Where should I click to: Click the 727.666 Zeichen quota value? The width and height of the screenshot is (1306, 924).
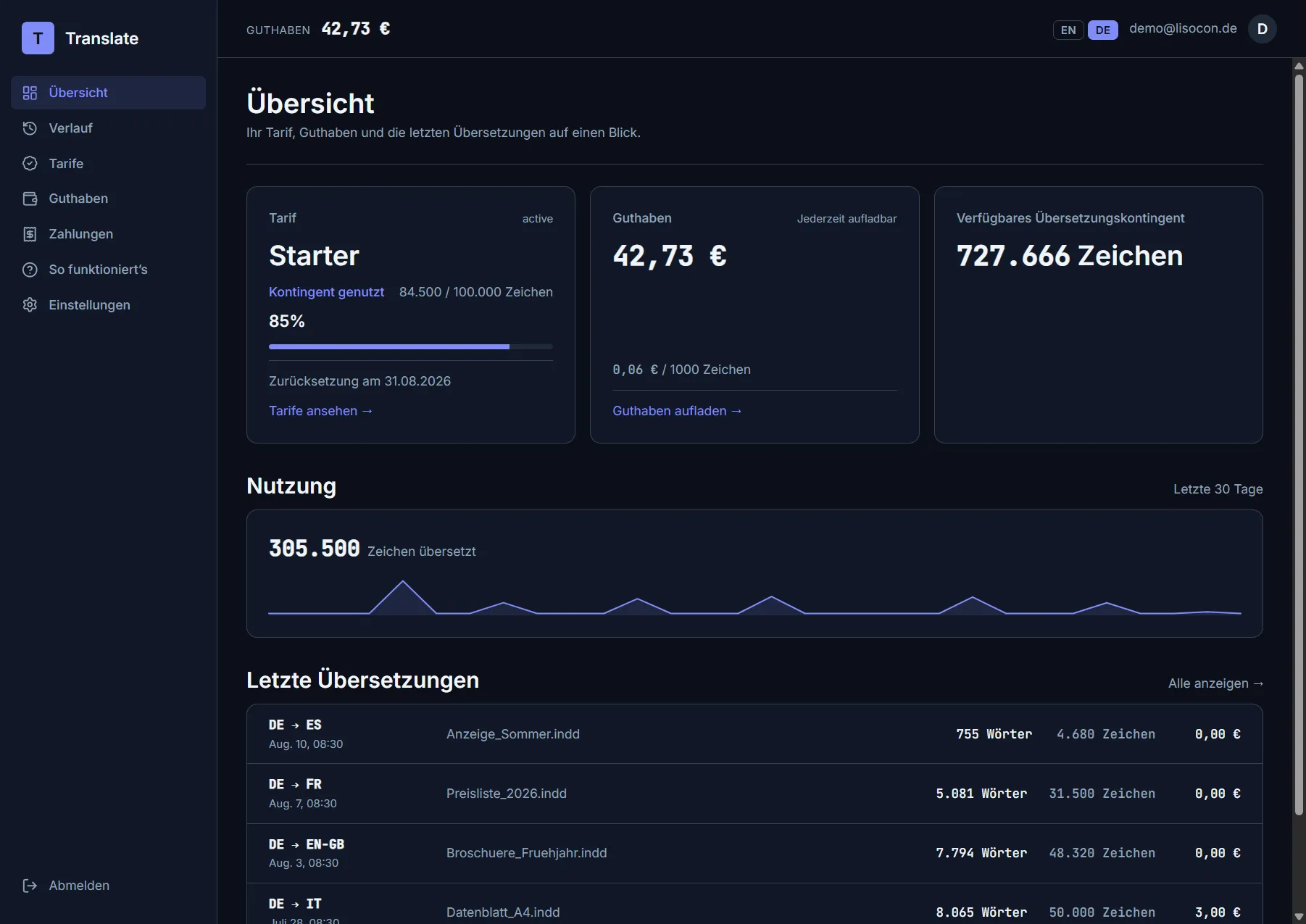1070,256
